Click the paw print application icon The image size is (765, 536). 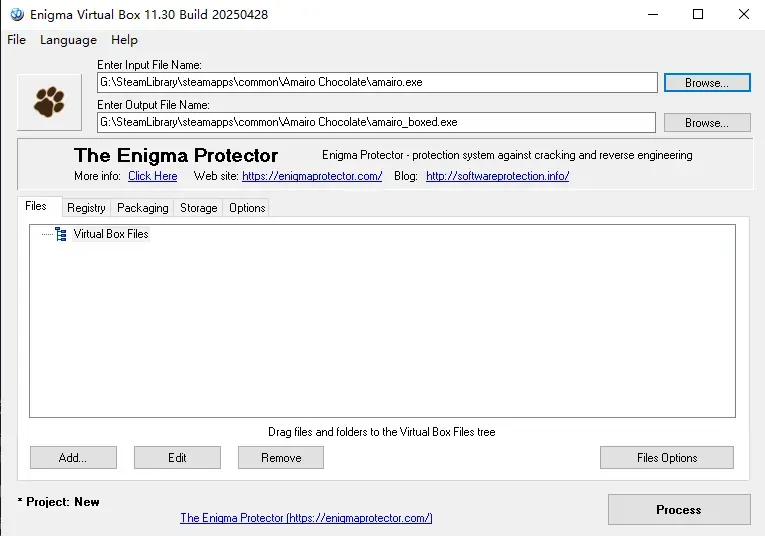(49, 102)
